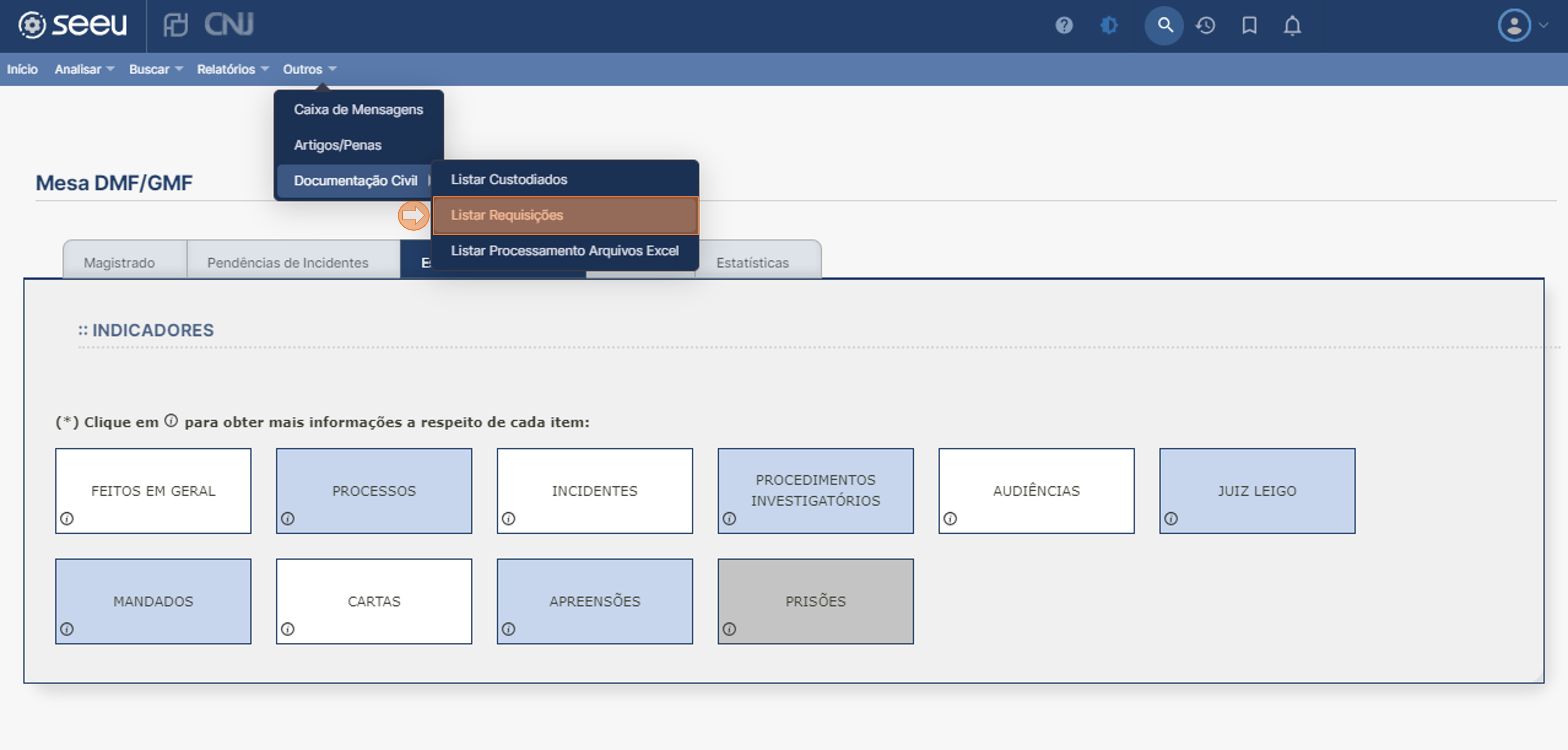Open the user profile avatar
The height and width of the screenshot is (750, 1568).
[1514, 26]
